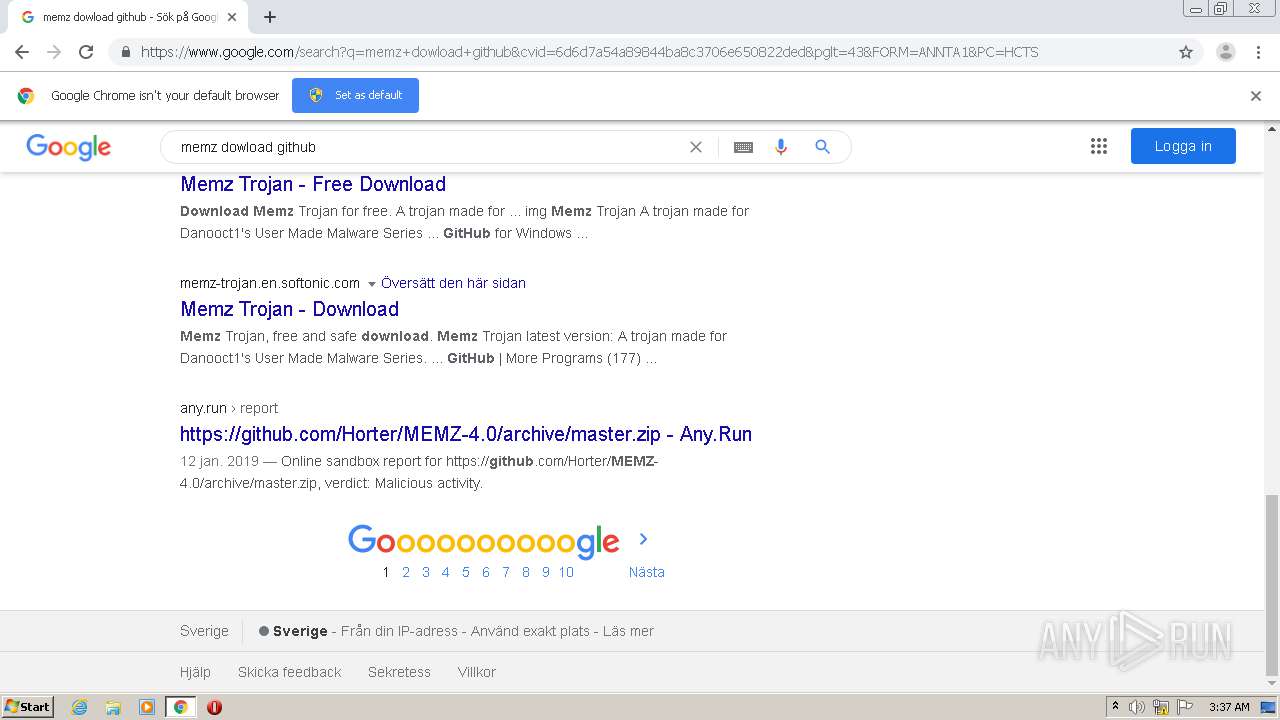Viewport: 1280px width, 720px height.
Task: Click the Action Center flag icon
Action: 1185,707
